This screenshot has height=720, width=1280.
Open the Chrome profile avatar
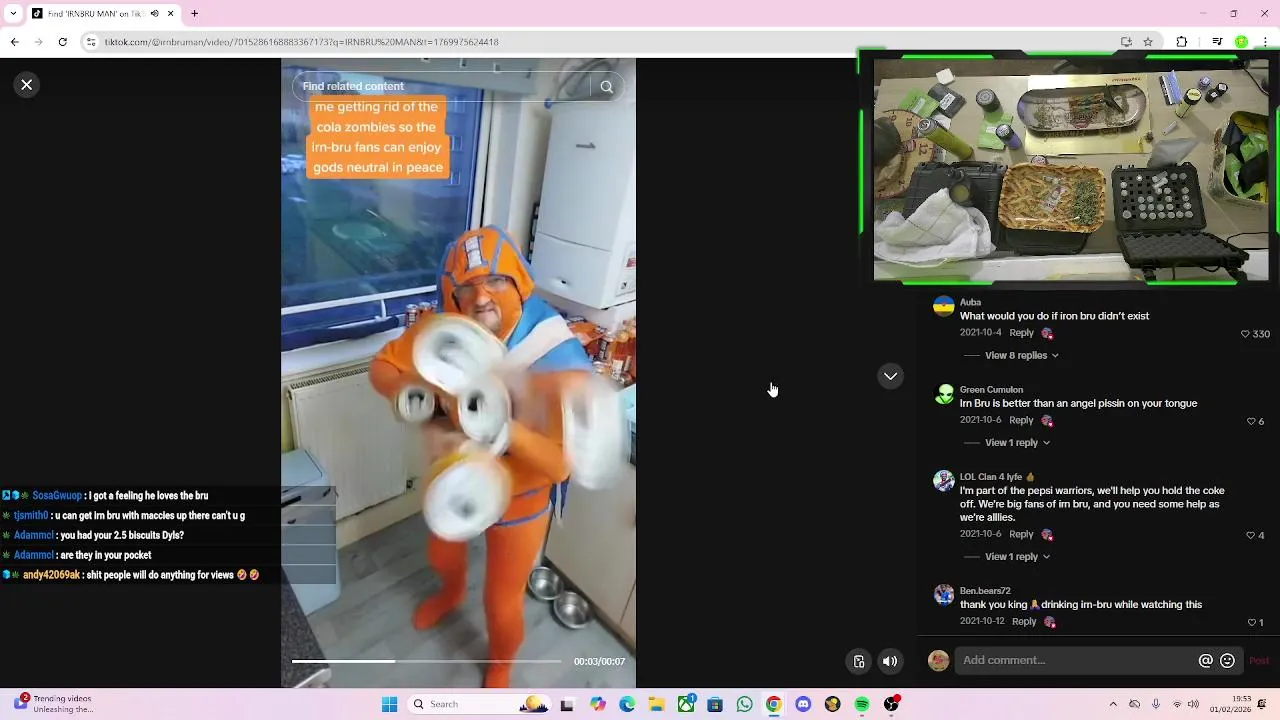1241,42
